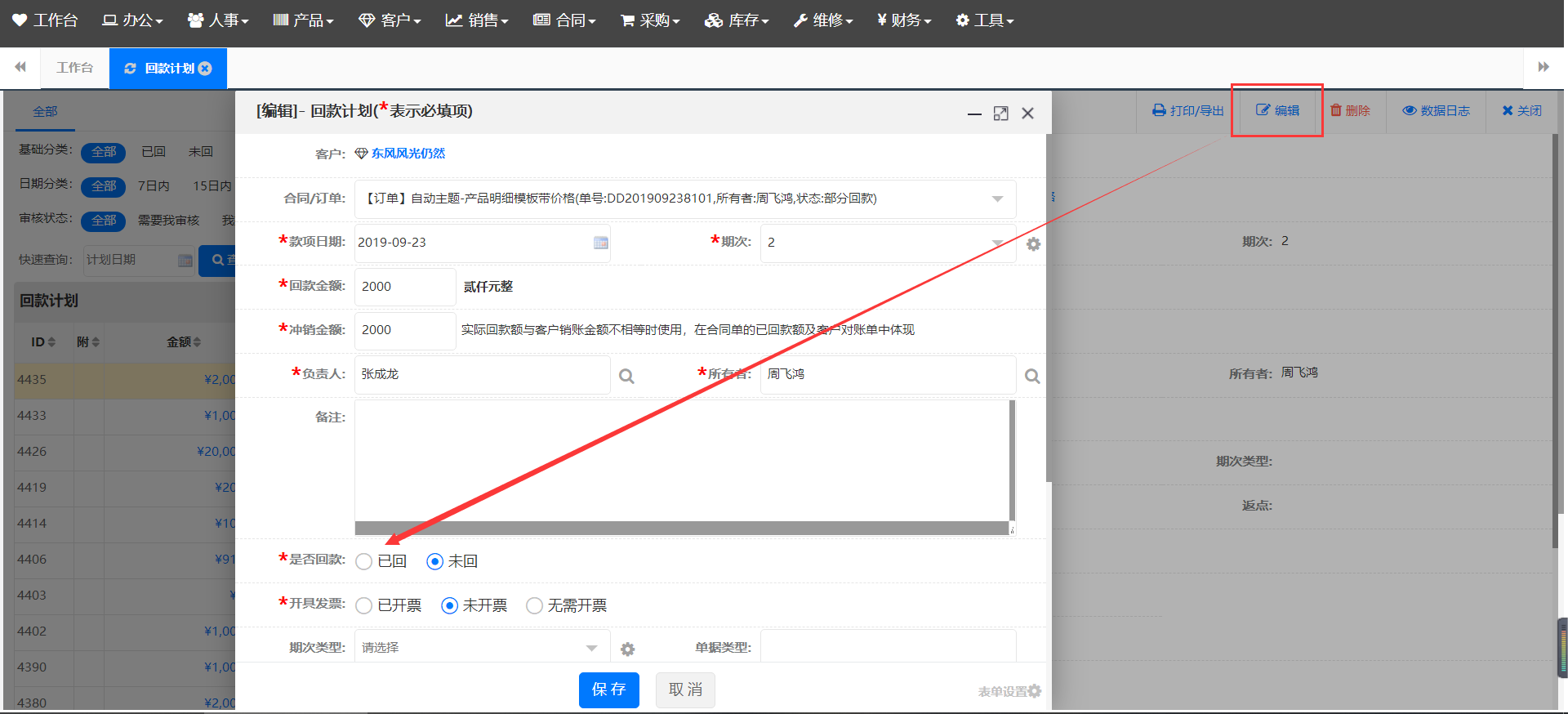Open 库存 menu
The height and width of the screenshot is (714, 1568).
pyautogui.click(x=737, y=20)
